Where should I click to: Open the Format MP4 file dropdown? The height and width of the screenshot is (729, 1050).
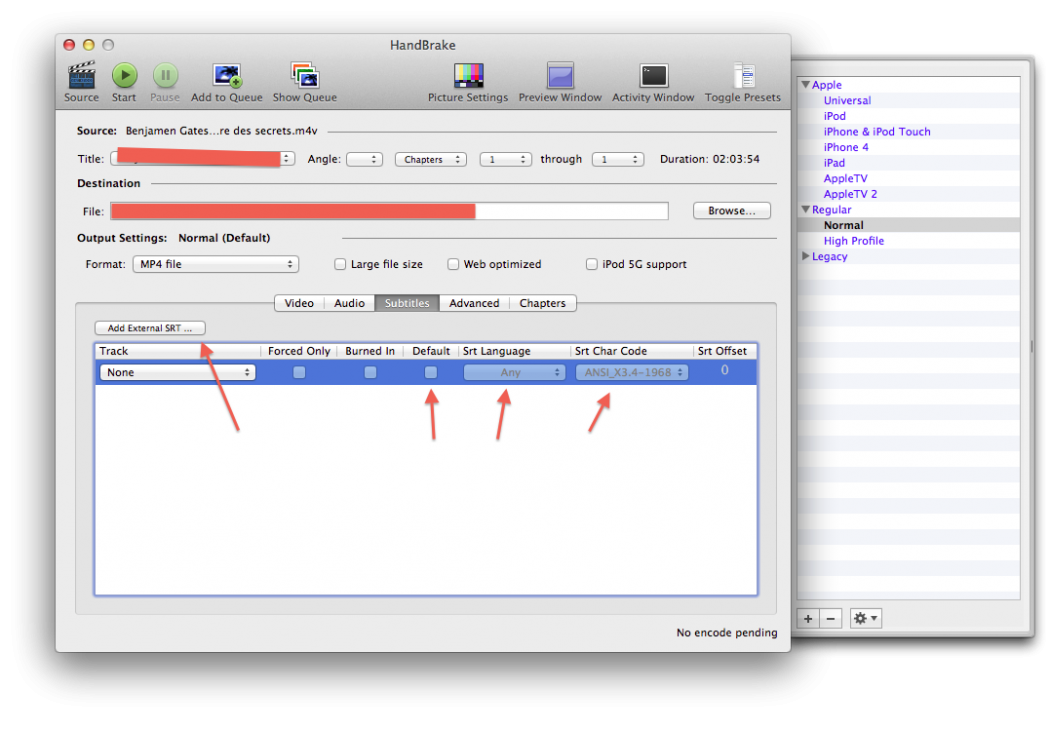216,264
